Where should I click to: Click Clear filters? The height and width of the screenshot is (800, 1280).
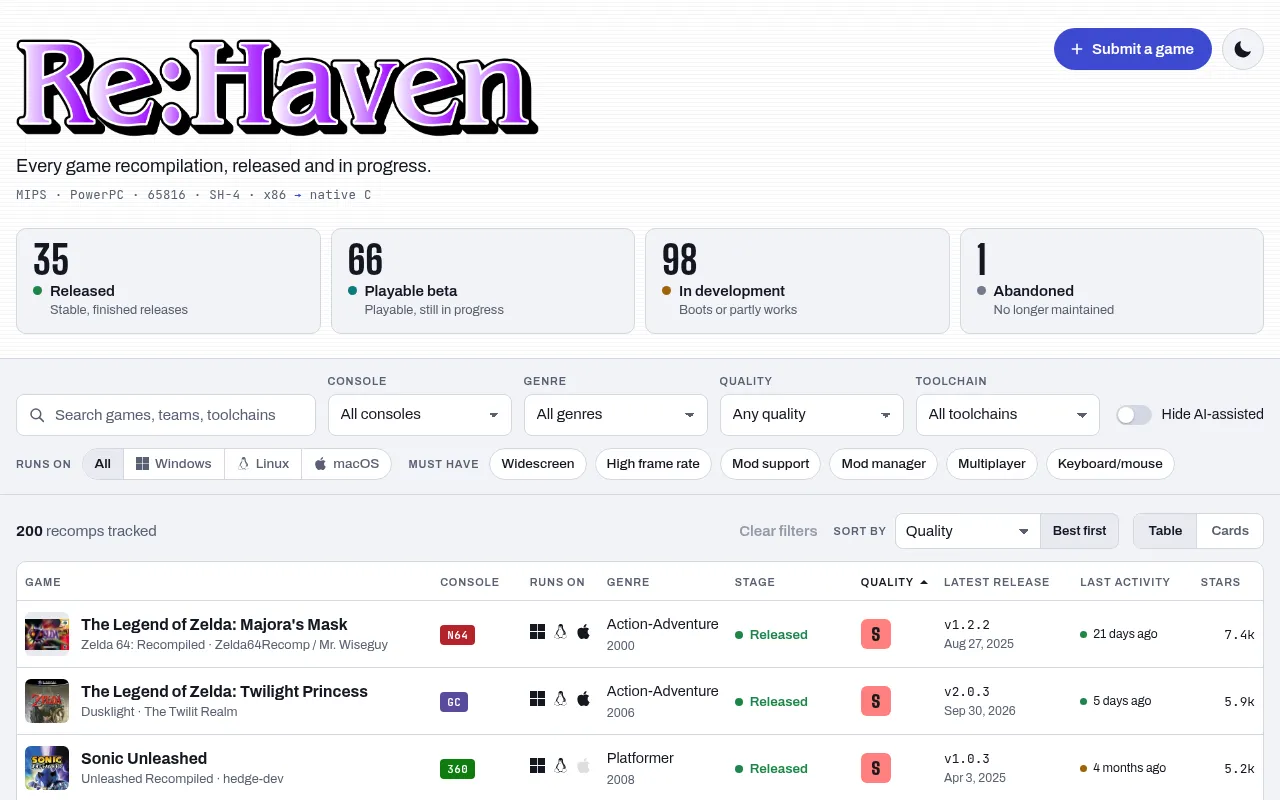[778, 531]
